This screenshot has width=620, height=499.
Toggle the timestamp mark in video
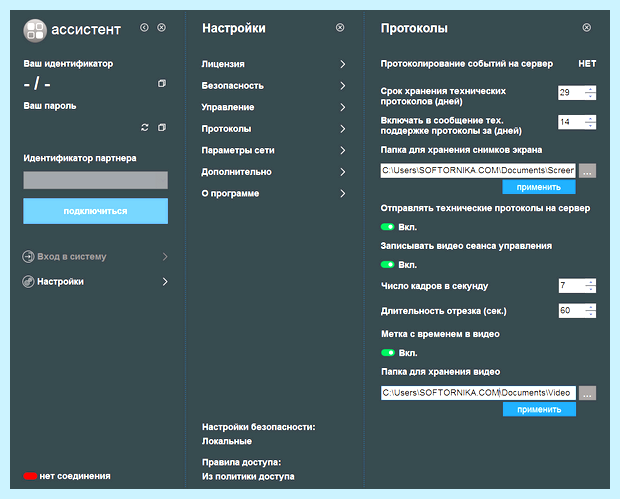[388, 353]
